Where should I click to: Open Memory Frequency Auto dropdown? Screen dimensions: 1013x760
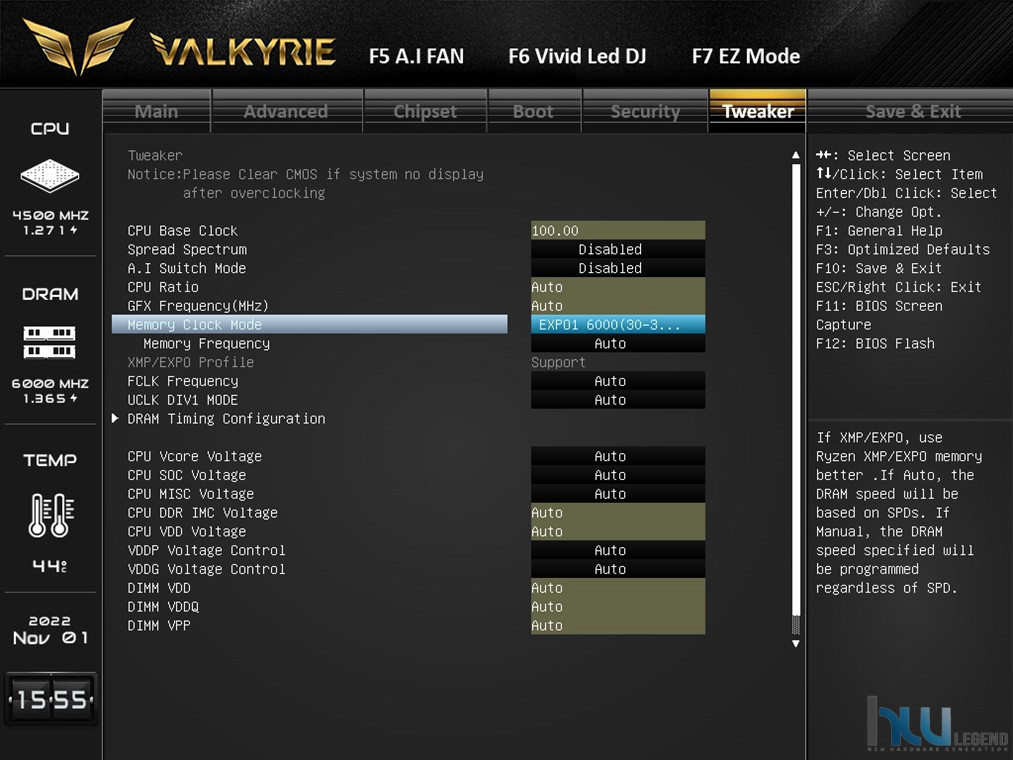coord(618,343)
